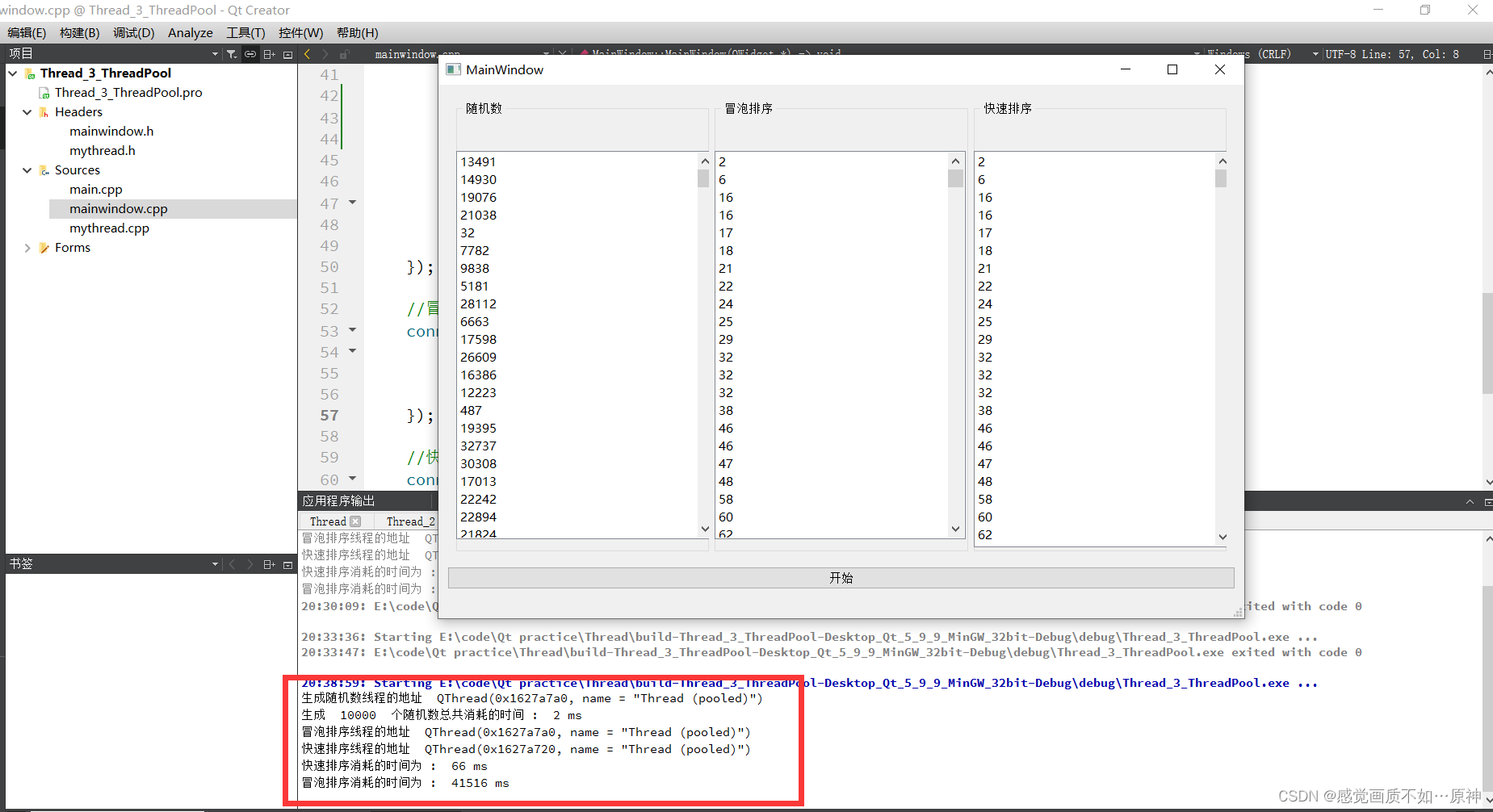This screenshot has height=812, width=1493.
Task: Split the Projects side panel
Action: (270, 54)
